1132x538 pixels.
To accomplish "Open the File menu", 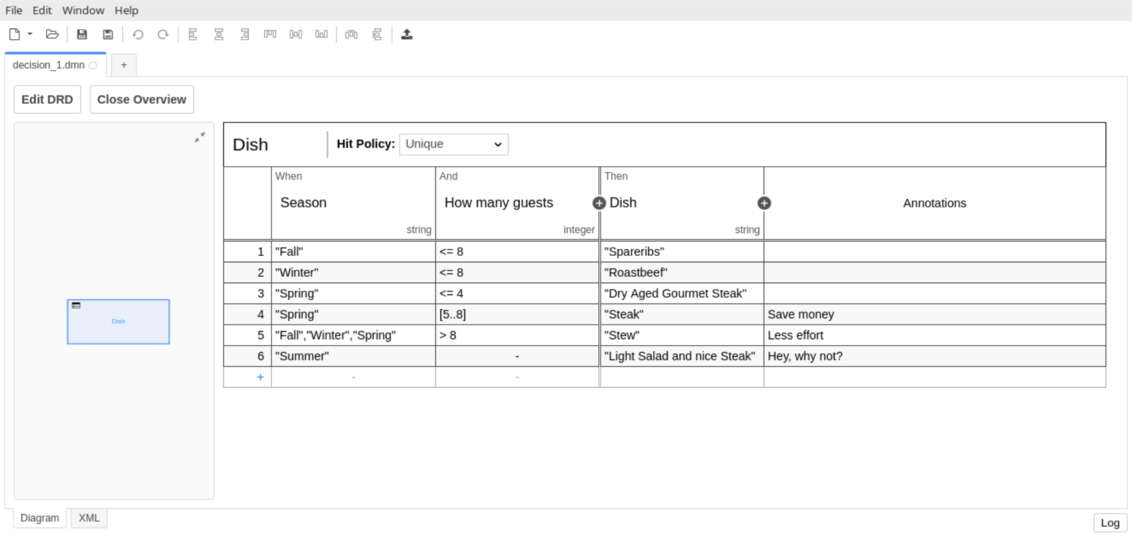I will tap(14, 10).
